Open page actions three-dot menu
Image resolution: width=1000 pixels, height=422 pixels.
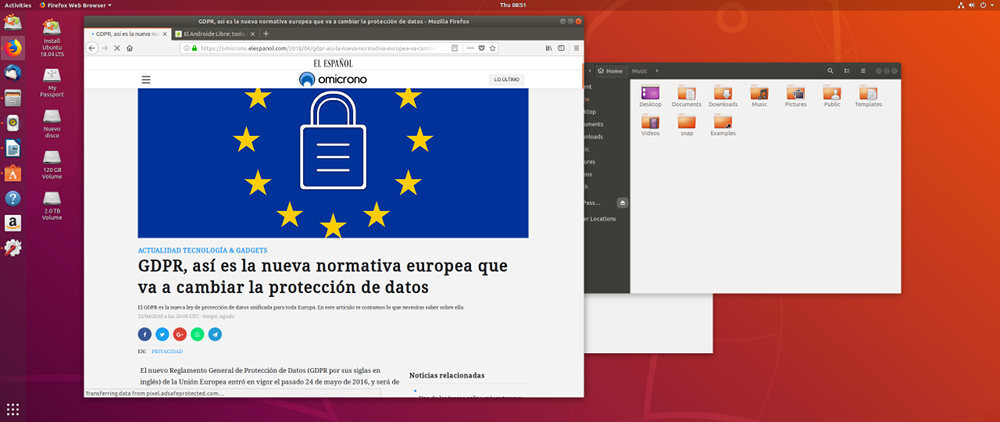[x=471, y=48]
